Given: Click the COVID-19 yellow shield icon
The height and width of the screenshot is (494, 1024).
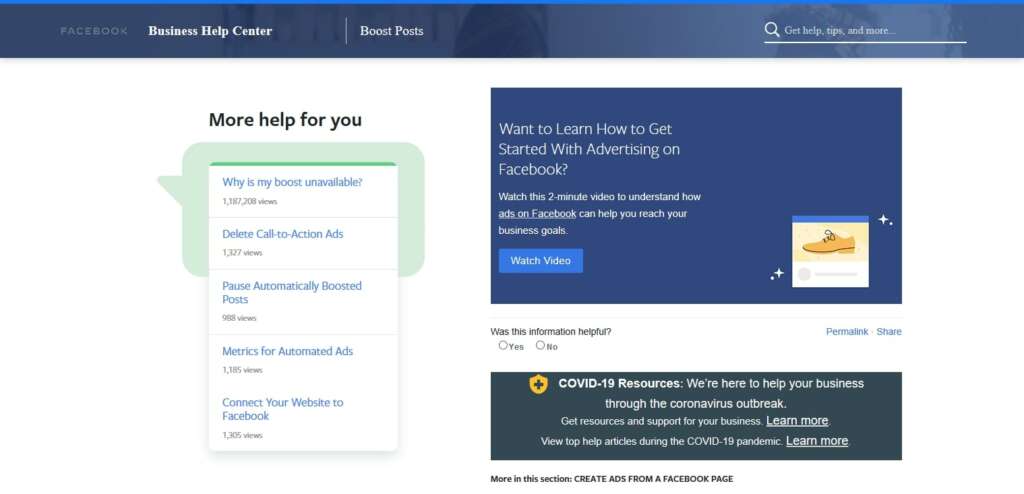Looking at the screenshot, I should point(538,384).
